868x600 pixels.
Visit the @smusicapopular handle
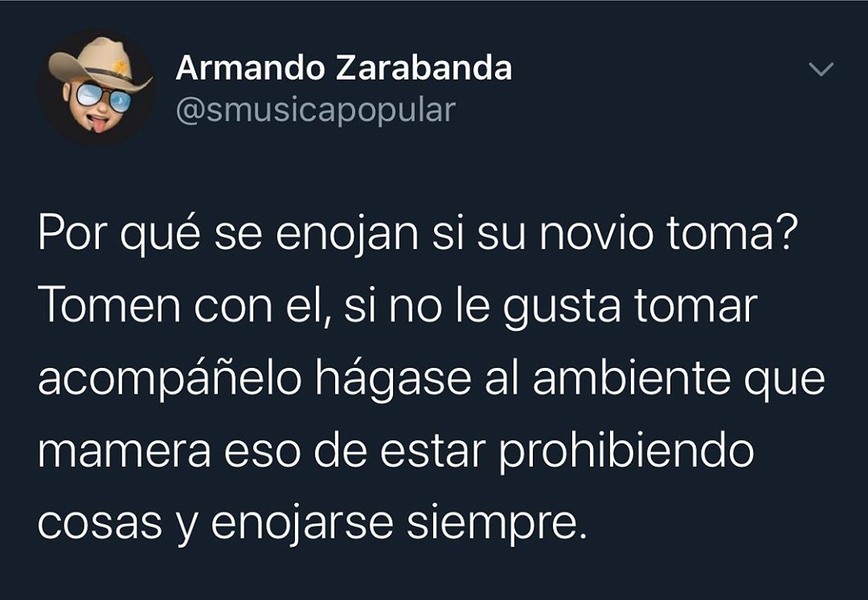point(316,110)
